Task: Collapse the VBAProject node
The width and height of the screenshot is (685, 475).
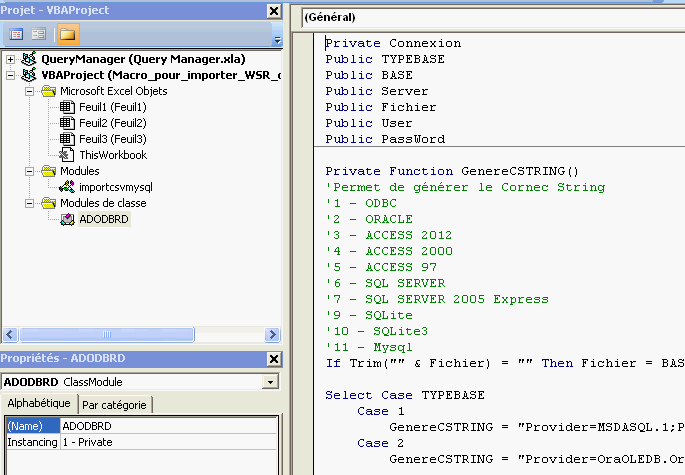Action: click(x=10, y=75)
